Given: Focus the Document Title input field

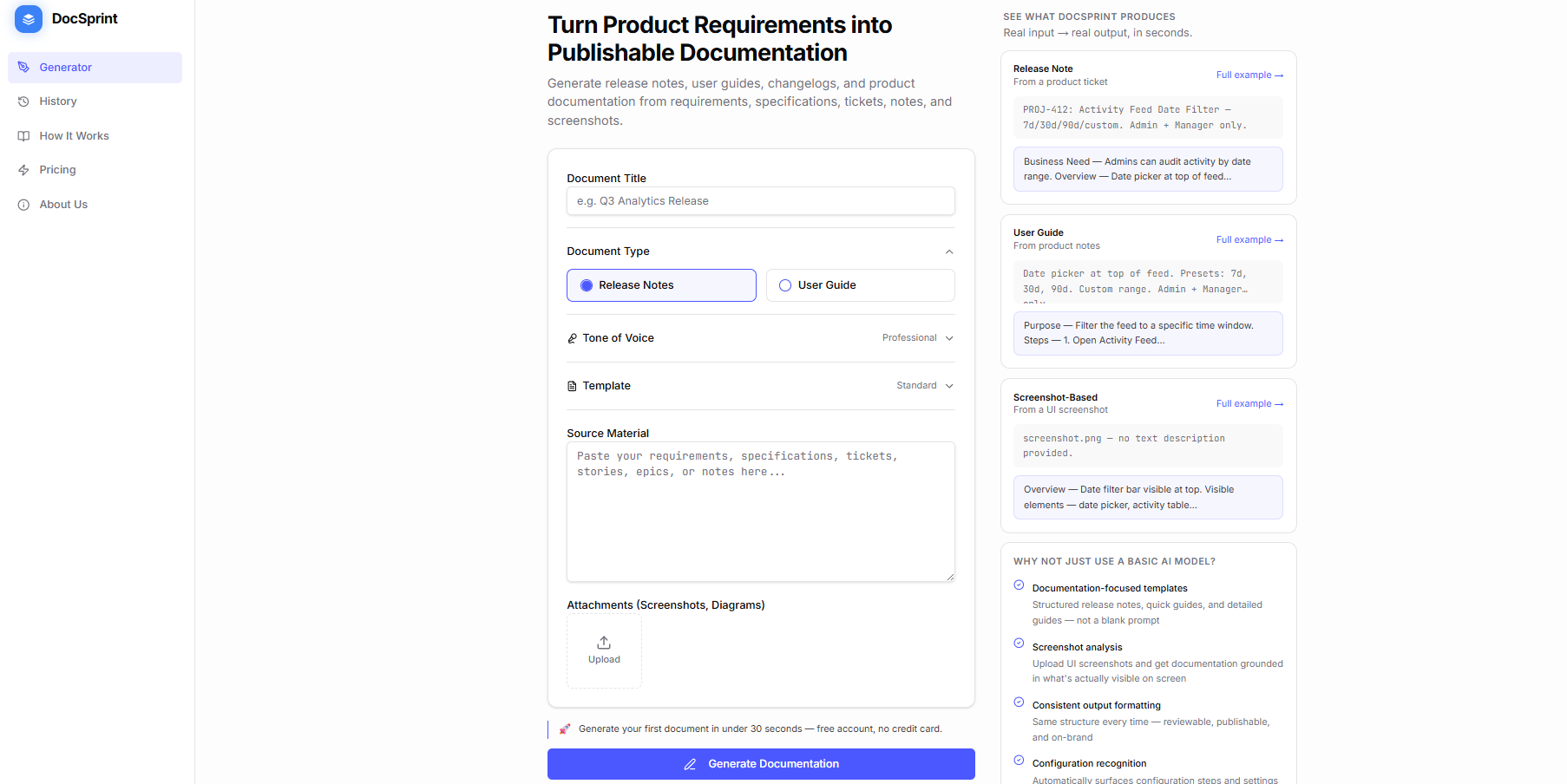Looking at the screenshot, I should [761, 201].
